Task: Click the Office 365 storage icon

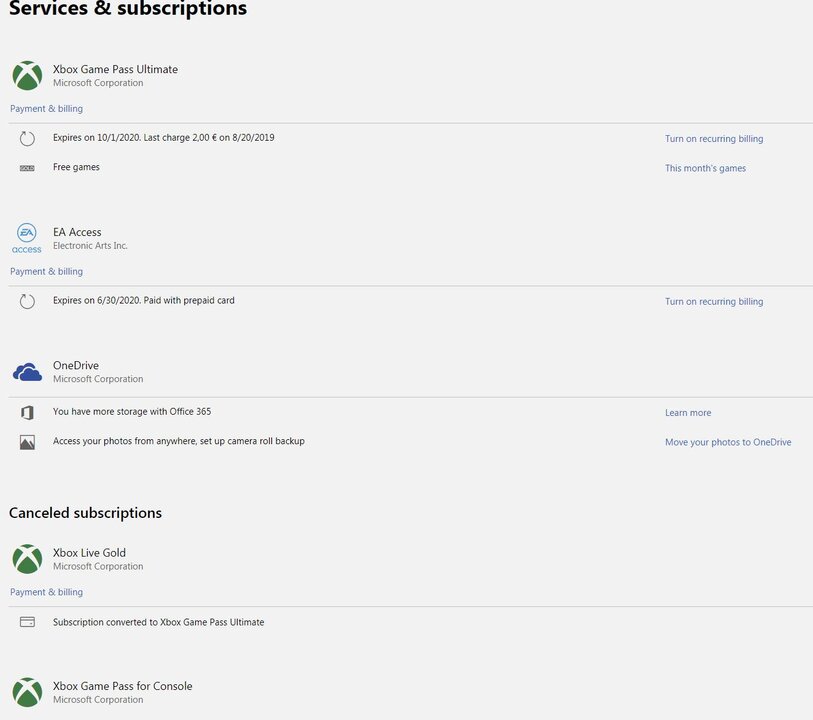Action: pos(27,412)
